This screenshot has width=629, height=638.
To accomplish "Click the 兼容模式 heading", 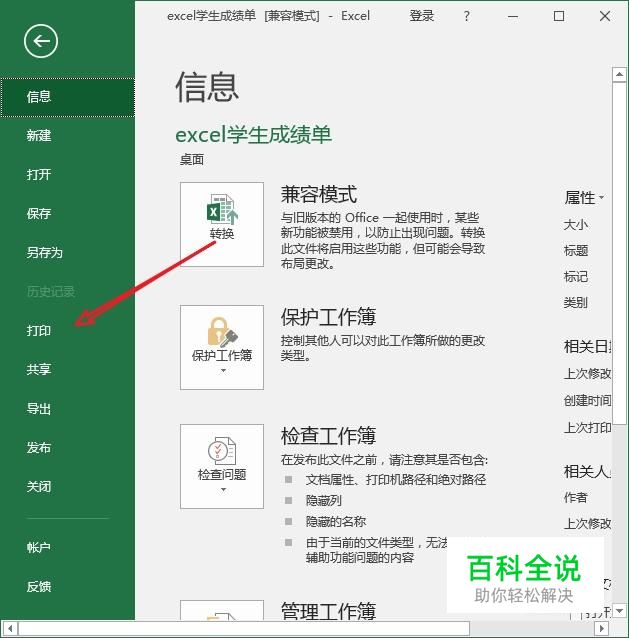I will [x=319, y=194].
